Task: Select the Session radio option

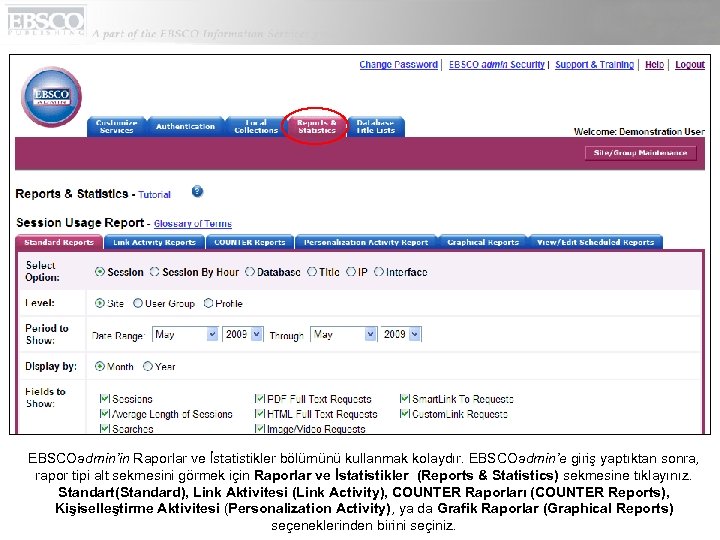Action: coord(100,272)
